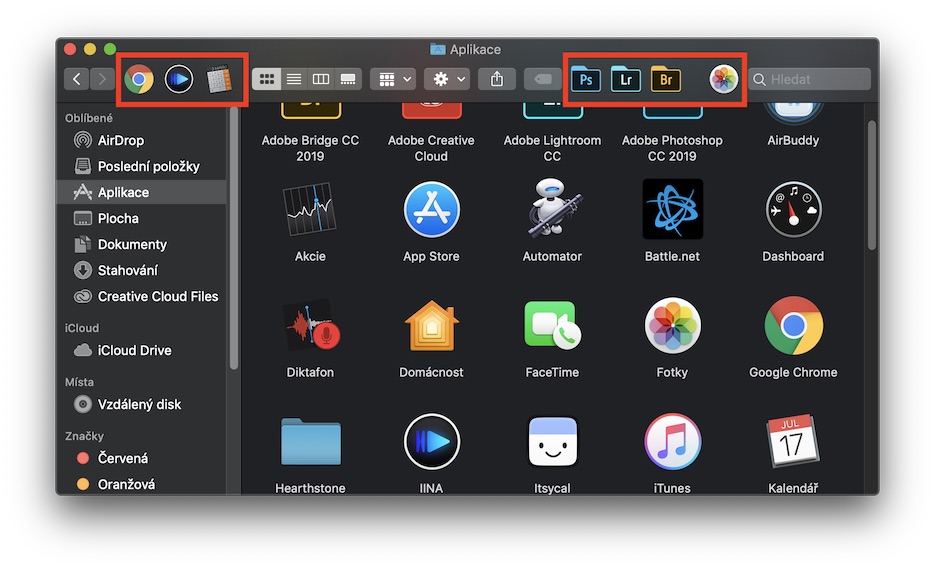Select the Itsycal app icon

[553, 442]
